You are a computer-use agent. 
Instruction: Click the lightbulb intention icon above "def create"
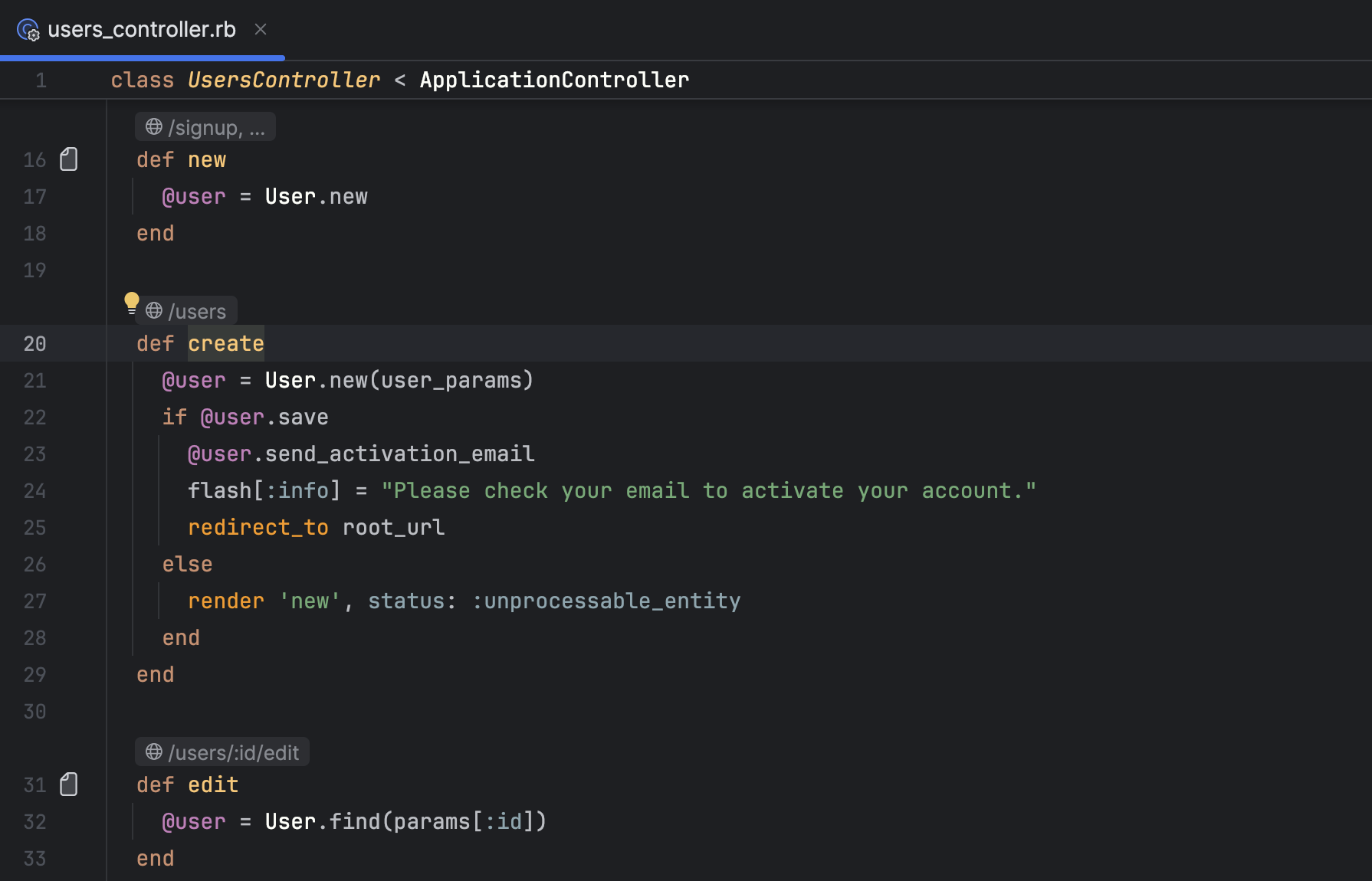(132, 303)
